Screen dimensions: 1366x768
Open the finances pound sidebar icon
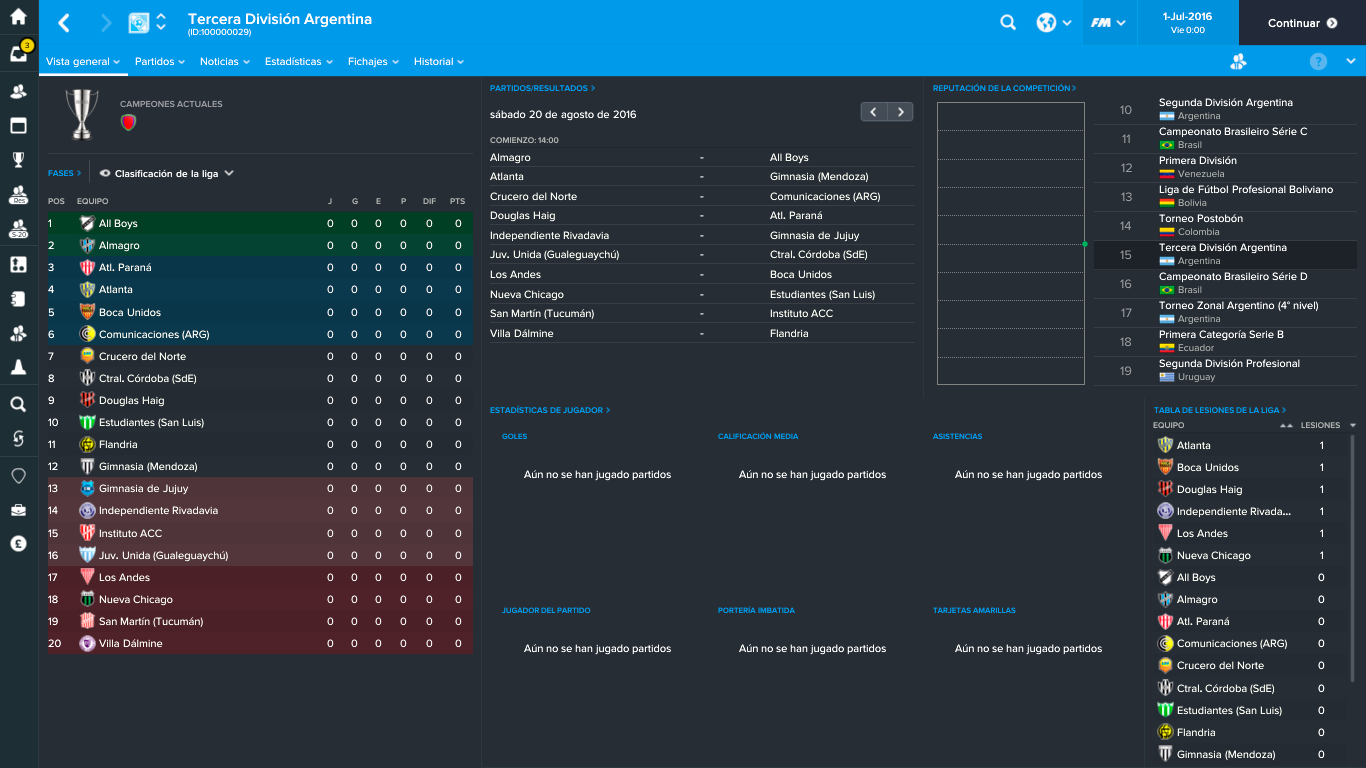click(x=18, y=544)
